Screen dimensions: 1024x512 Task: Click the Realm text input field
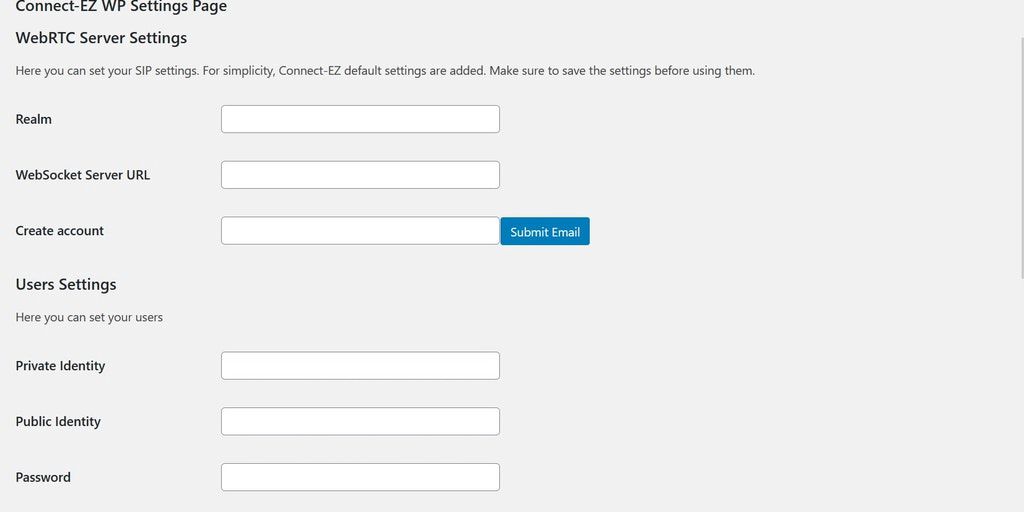tap(360, 119)
